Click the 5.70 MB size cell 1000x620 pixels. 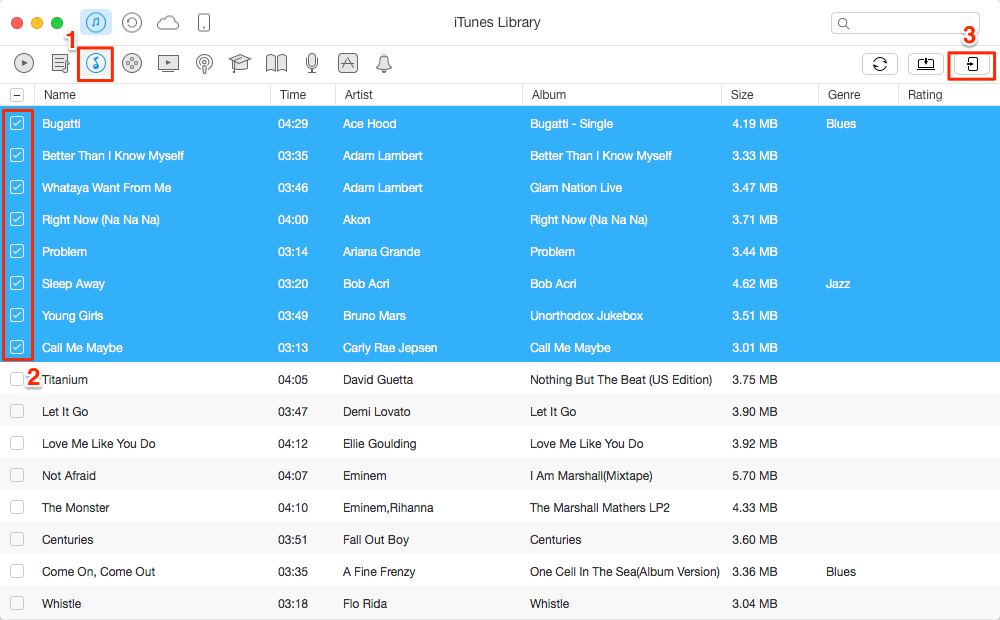coord(754,476)
